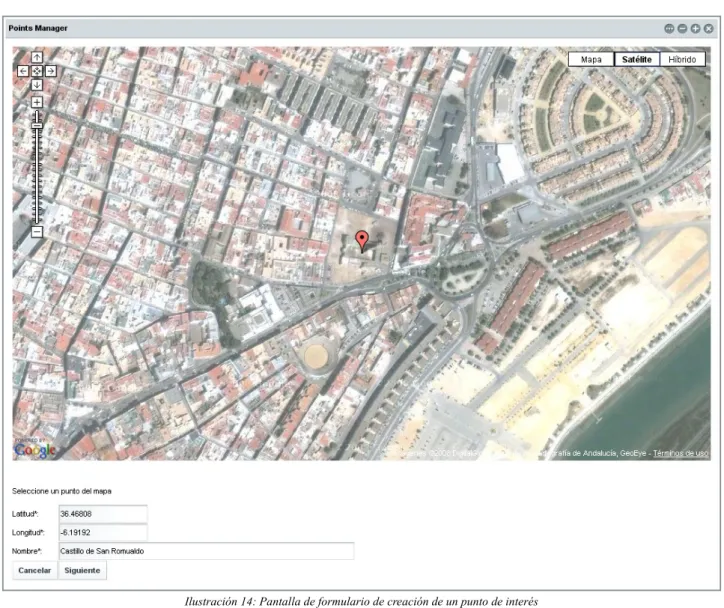Pan the map down with the arrow

click(x=37, y=85)
